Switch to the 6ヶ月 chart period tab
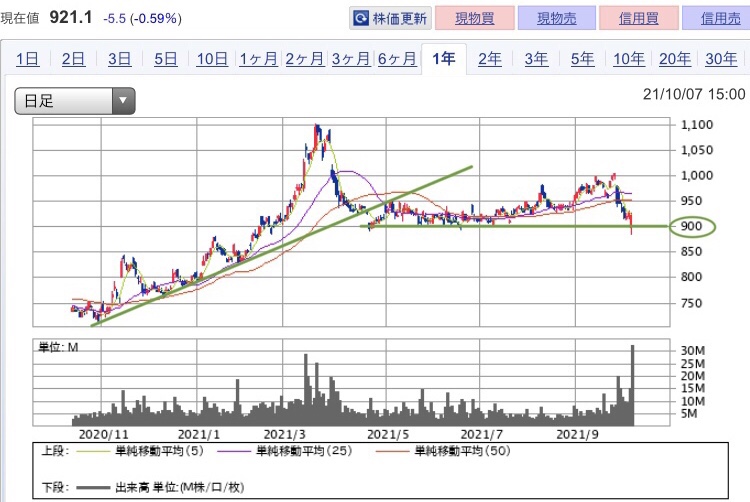 point(397,59)
